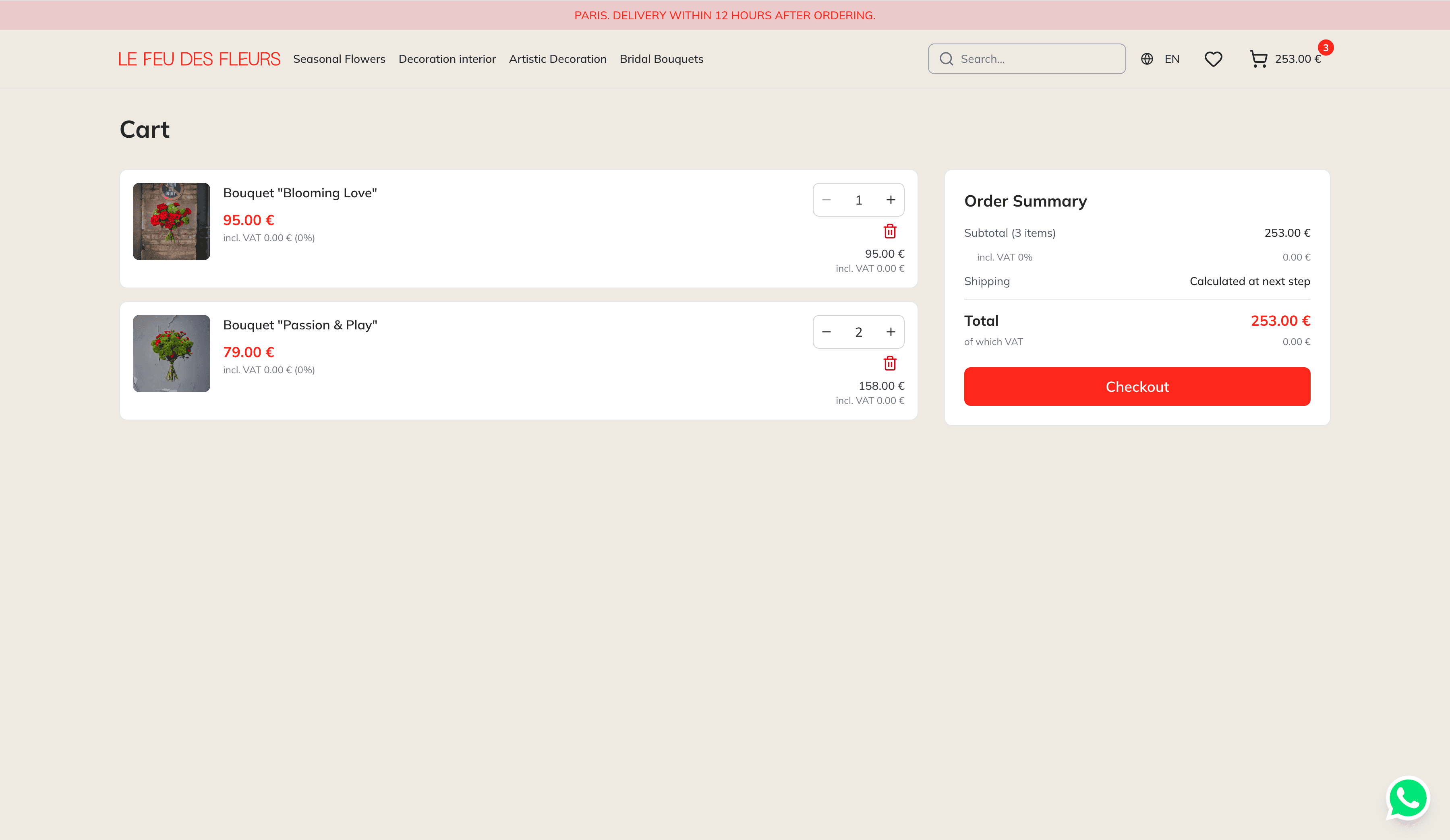Increase Passion & Play quantity with plus

[x=890, y=332]
